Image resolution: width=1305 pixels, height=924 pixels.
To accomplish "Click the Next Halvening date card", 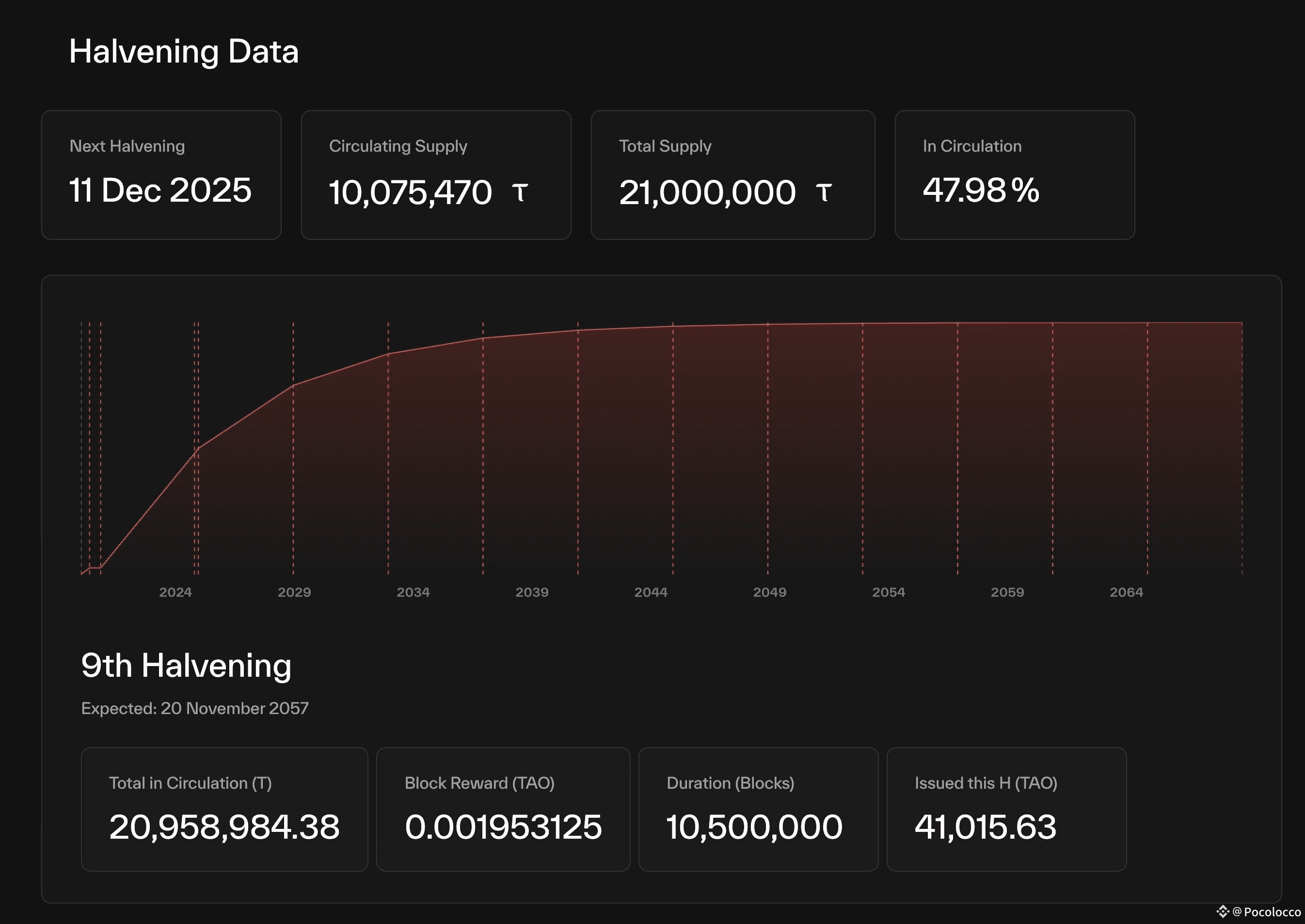I will 161,175.
